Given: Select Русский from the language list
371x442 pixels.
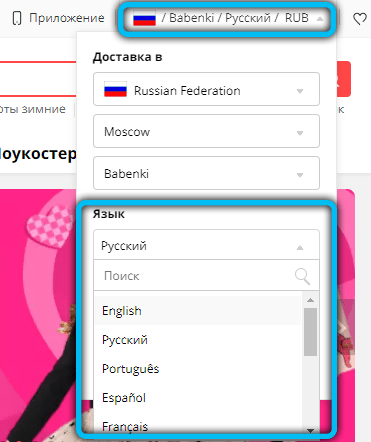Looking at the screenshot, I should pyautogui.click(x=198, y=340).
